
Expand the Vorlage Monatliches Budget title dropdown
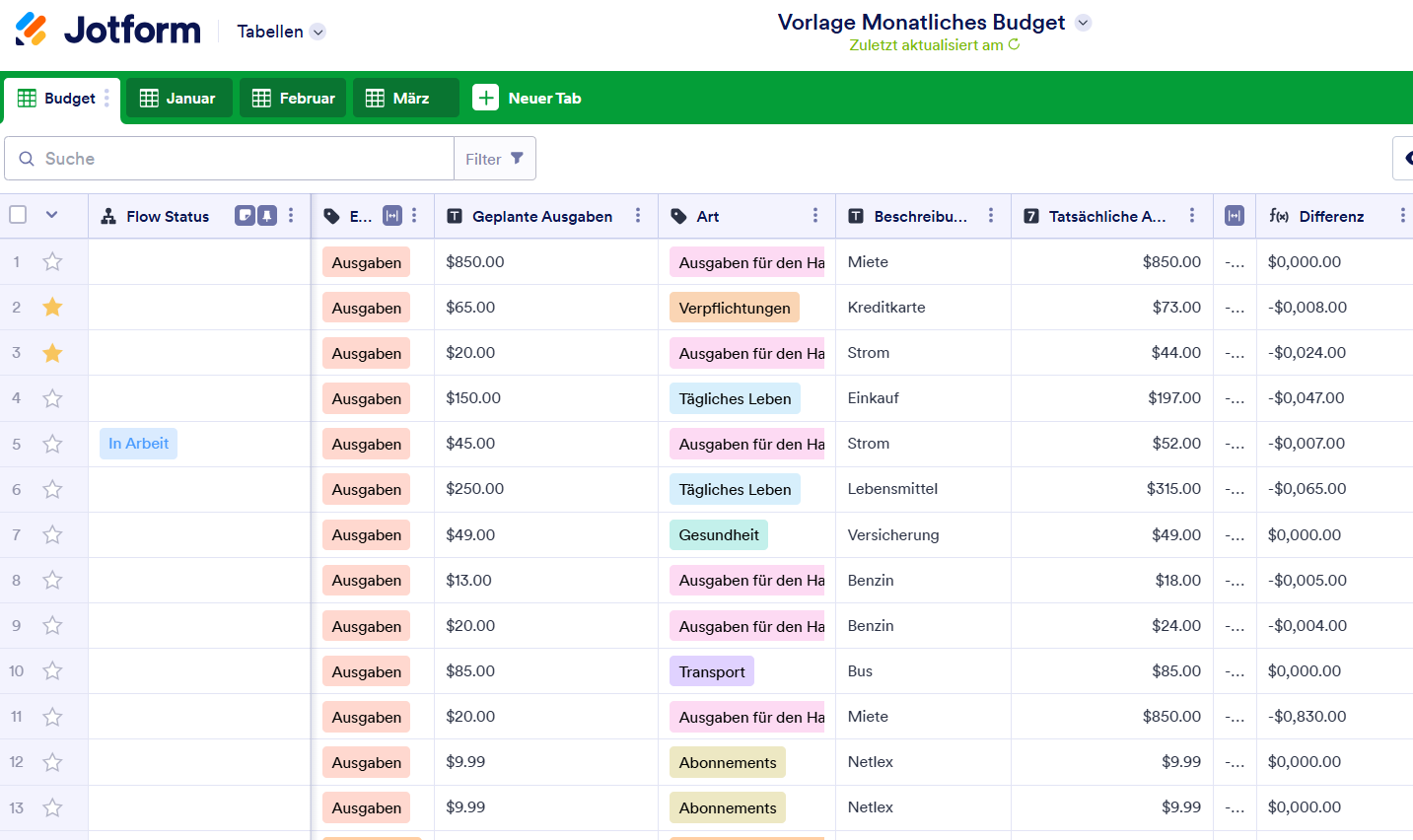(1082, 22)
